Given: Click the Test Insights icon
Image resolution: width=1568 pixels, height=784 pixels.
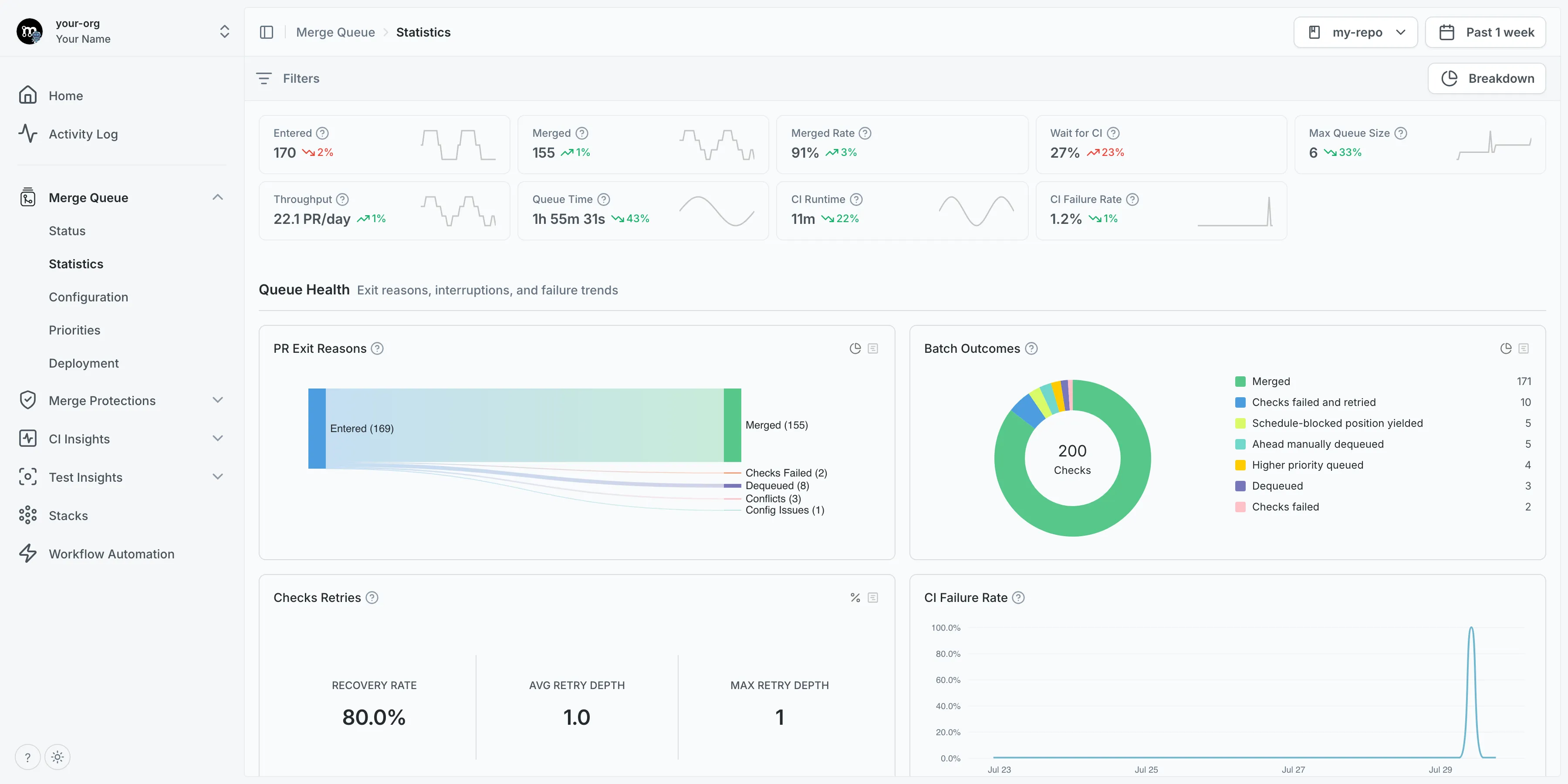Looking at the screenshot, I should point(27,477).
